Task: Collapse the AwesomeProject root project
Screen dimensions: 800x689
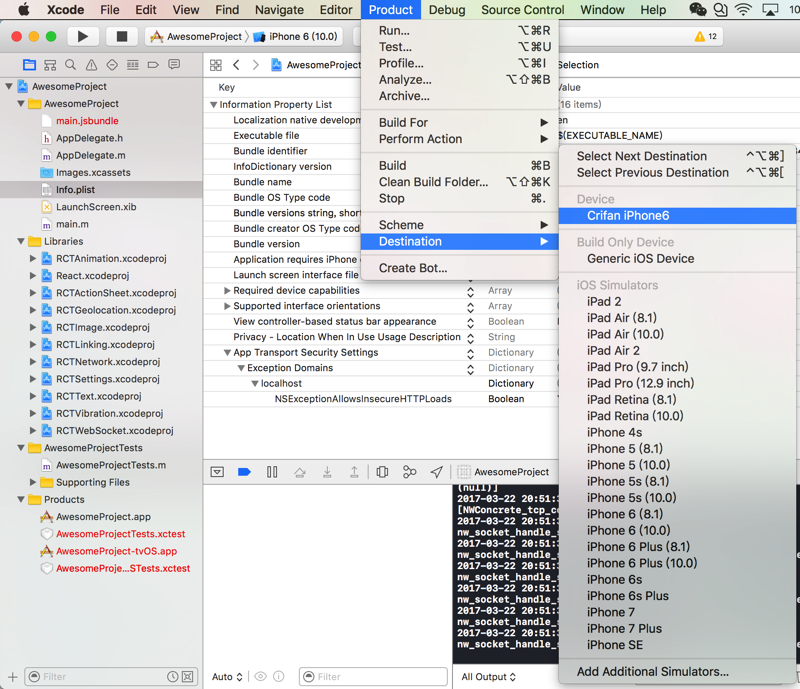Action: pyautogui.click(x=9, y=86)
